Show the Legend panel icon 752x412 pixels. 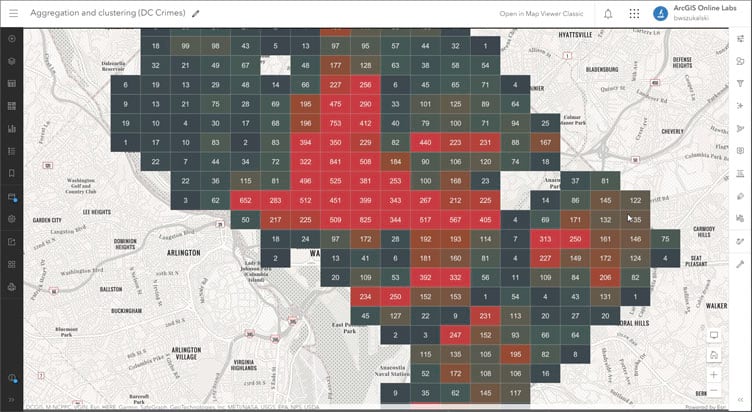click(12, 151)
